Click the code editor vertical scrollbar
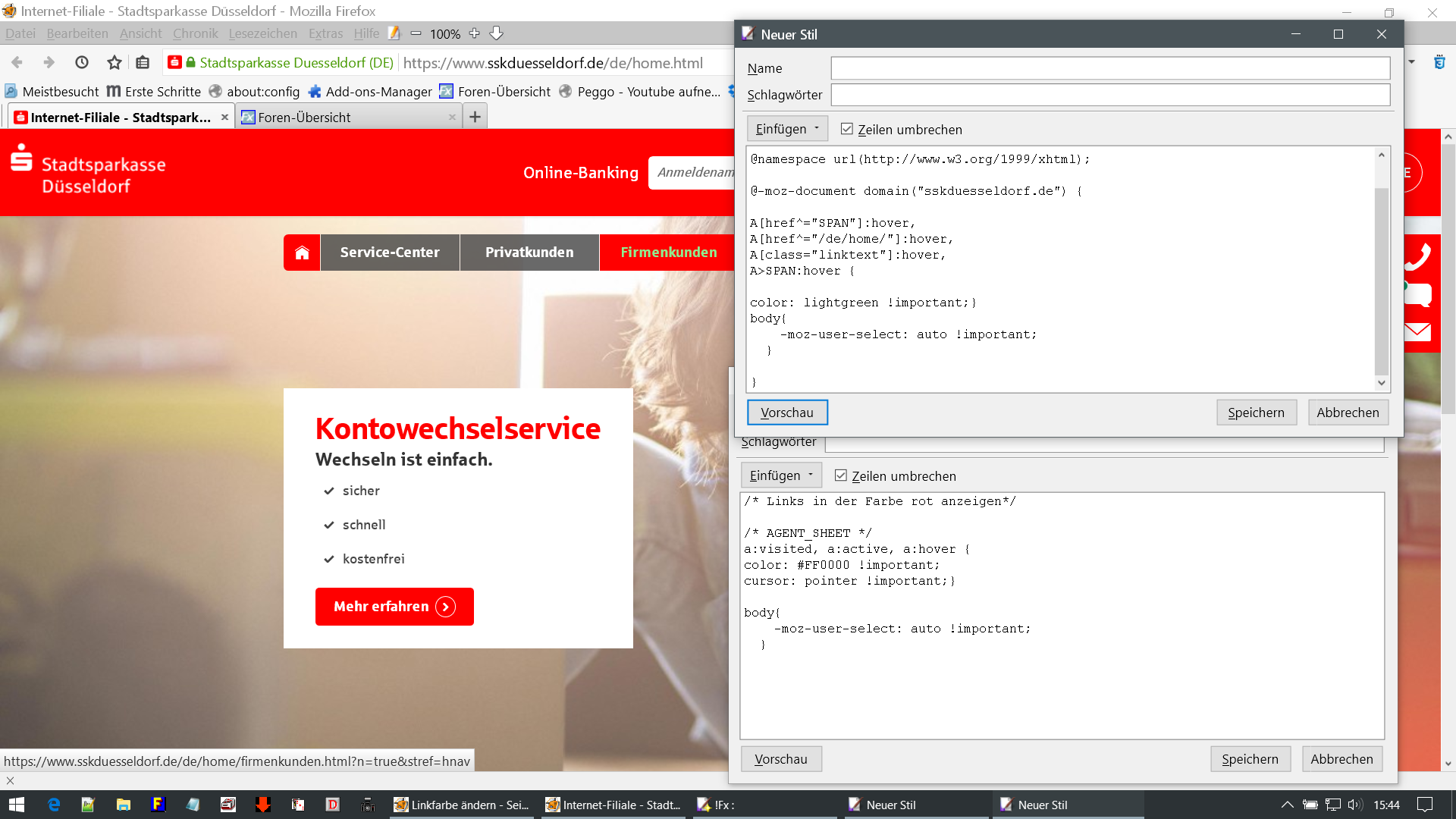Image resolution: width=1456 pixels, height=819 pixels. [1381, 281]
